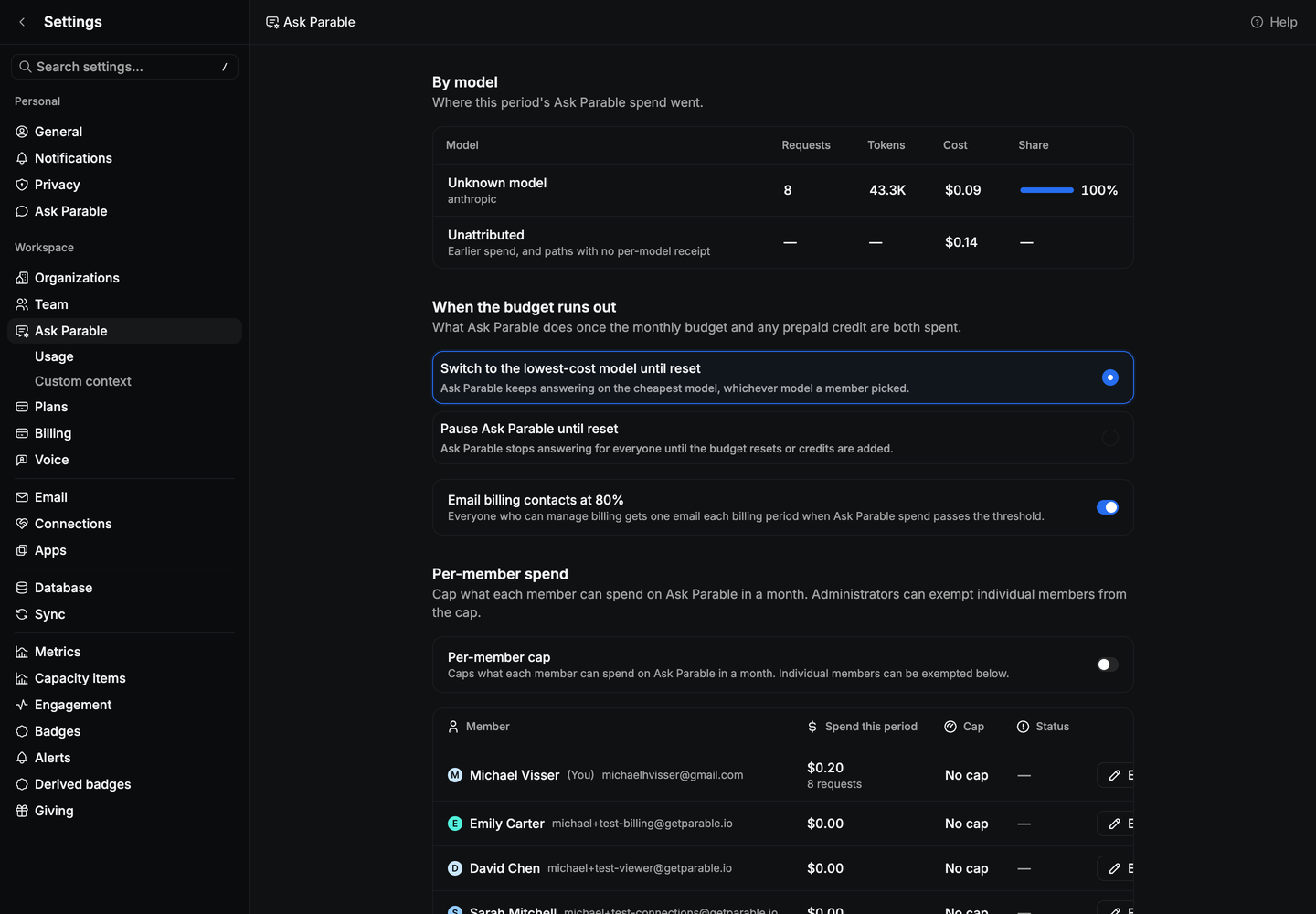Click the Sync arrows icon
Screen dimensions: 1316x914
pyautogui.click(x=22, y=614)
